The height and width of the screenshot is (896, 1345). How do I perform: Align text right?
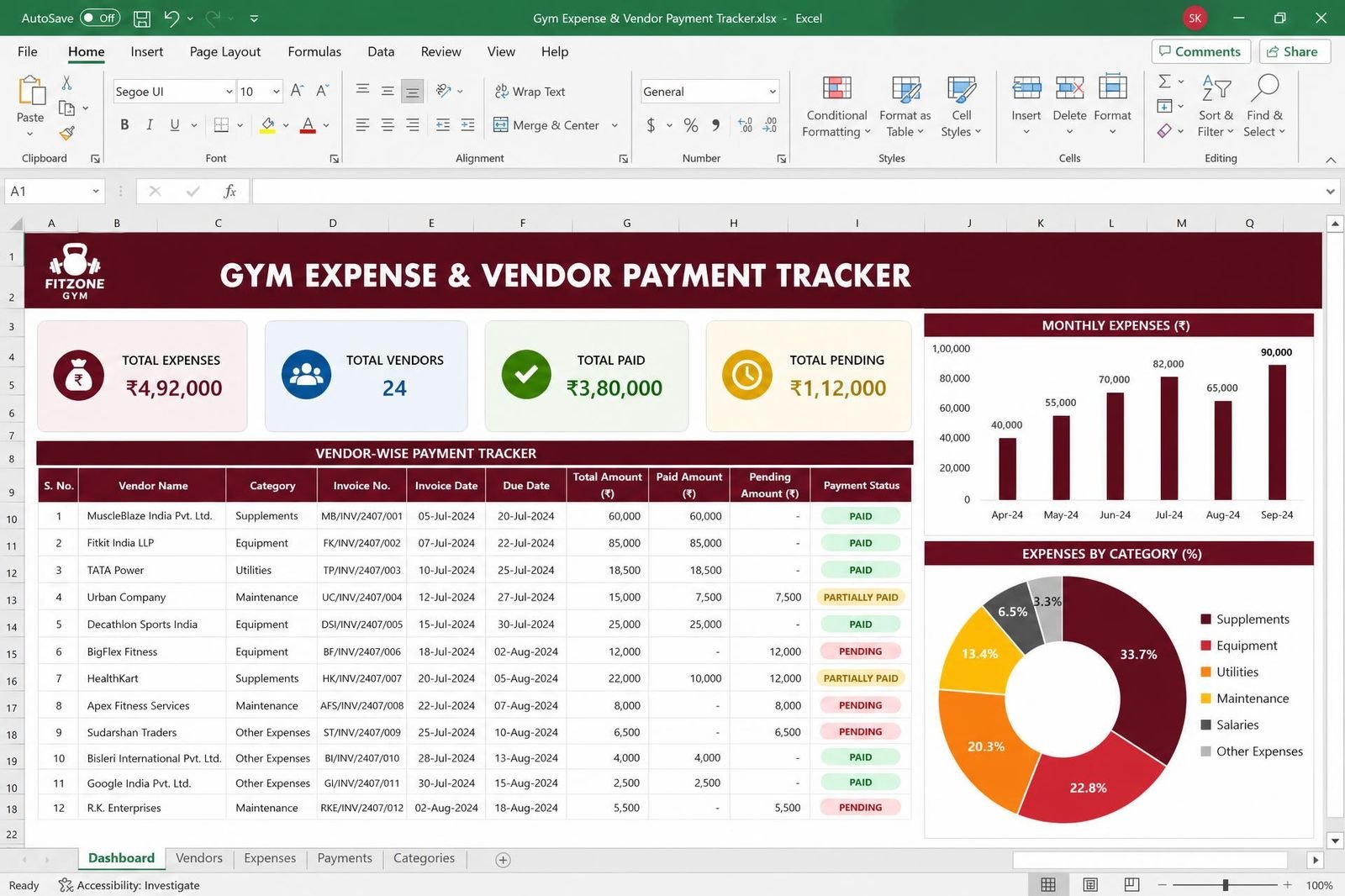click(x=412, y=124)
